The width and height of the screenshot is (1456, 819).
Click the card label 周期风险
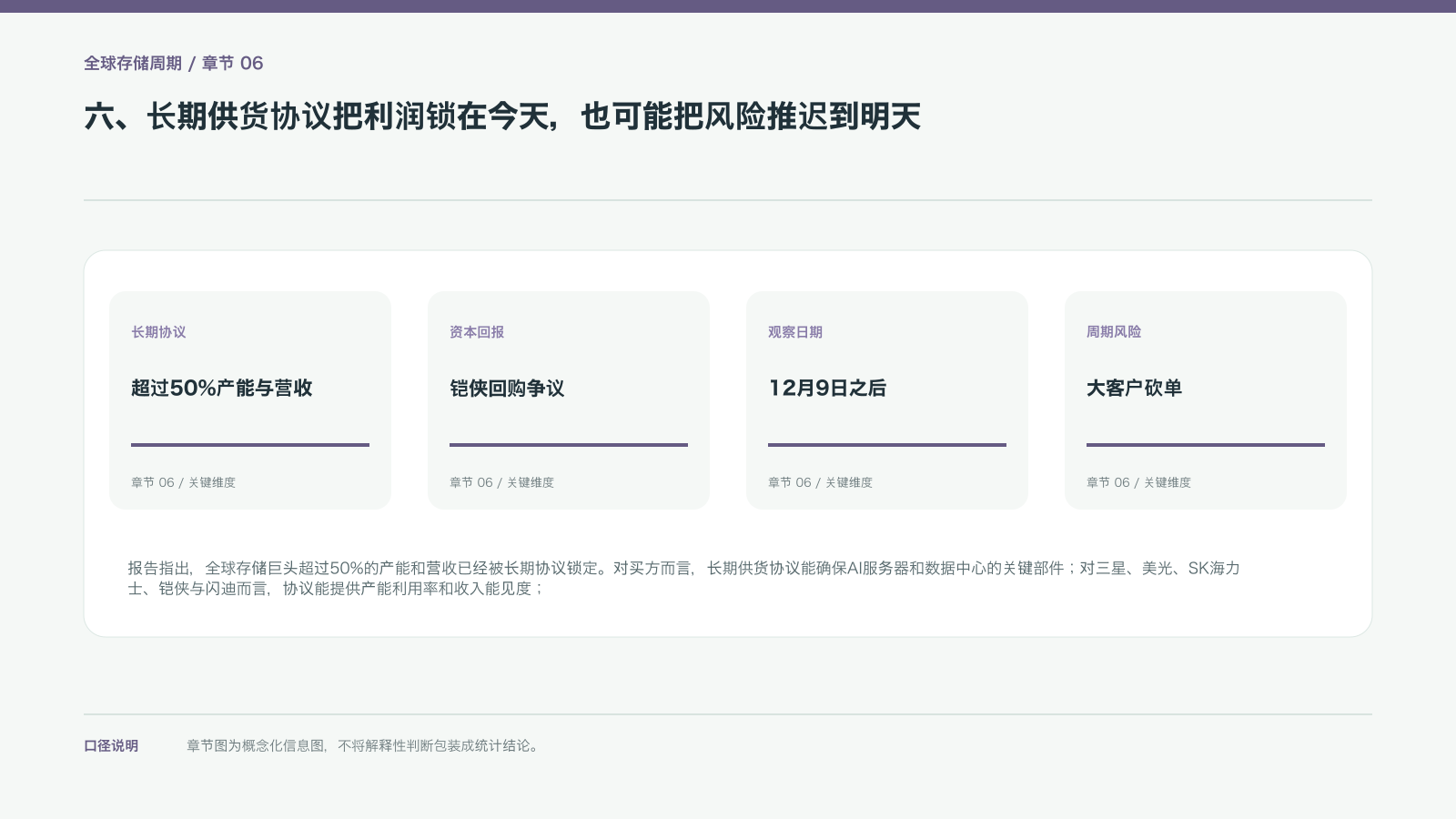[x=1114, y=332]
